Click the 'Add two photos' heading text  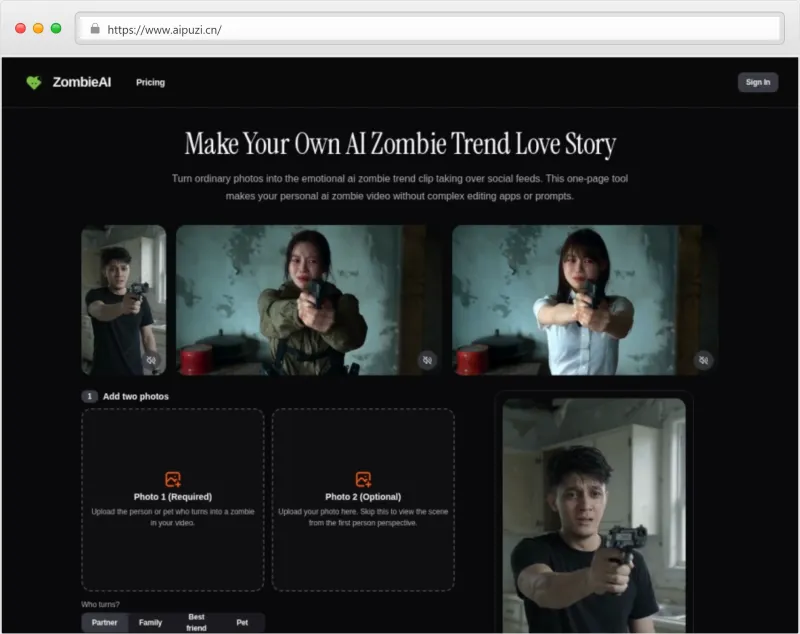point(136,396)
